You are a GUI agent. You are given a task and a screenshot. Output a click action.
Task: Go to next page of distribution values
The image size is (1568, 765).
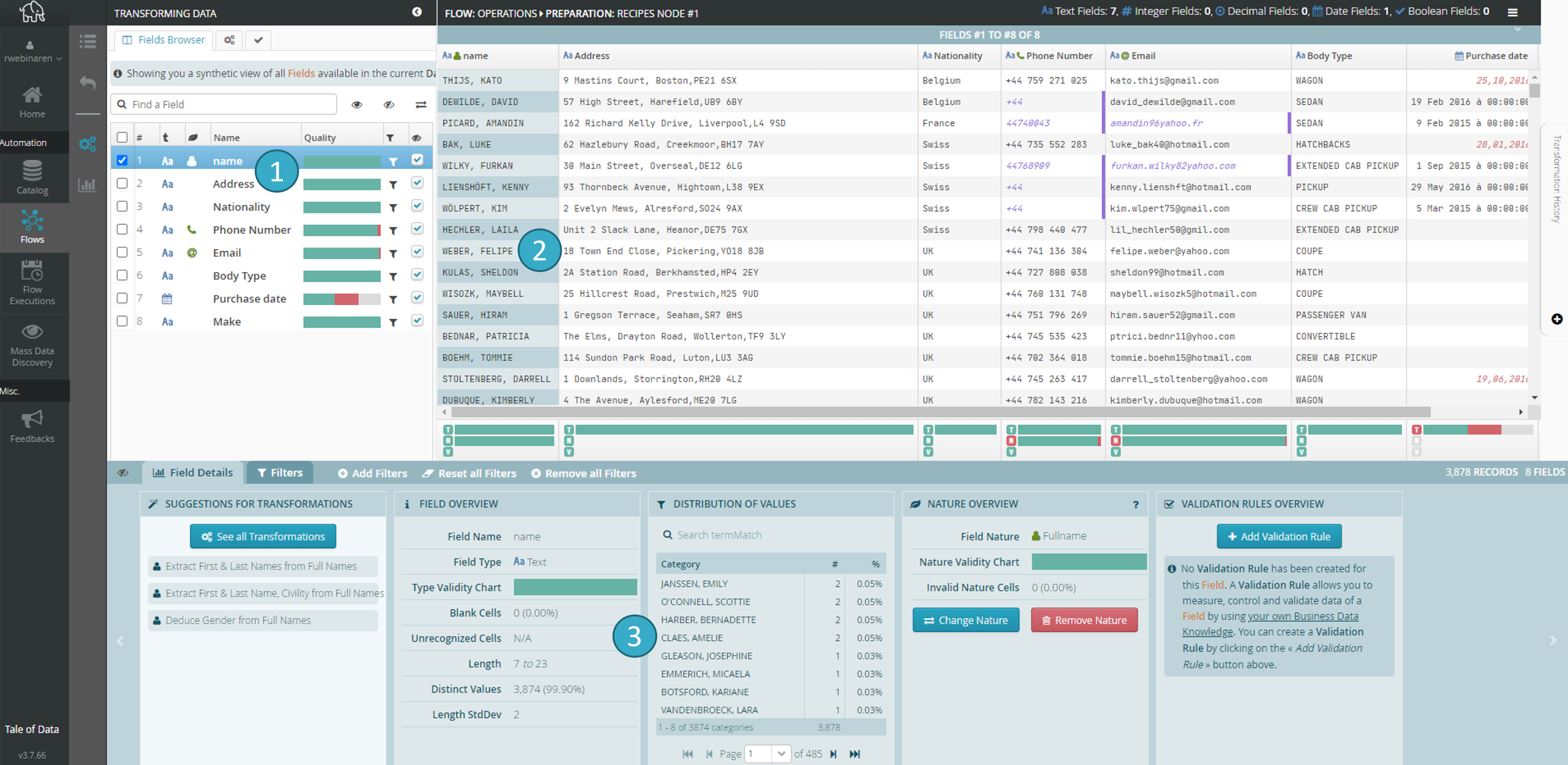[x=833, y=754]
